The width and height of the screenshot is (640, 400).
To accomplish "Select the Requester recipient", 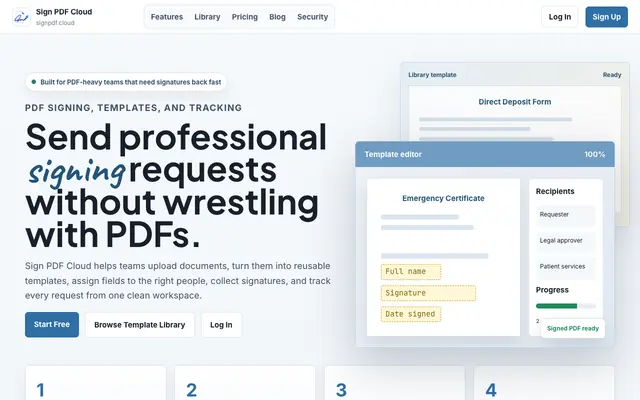I will 565,215.
